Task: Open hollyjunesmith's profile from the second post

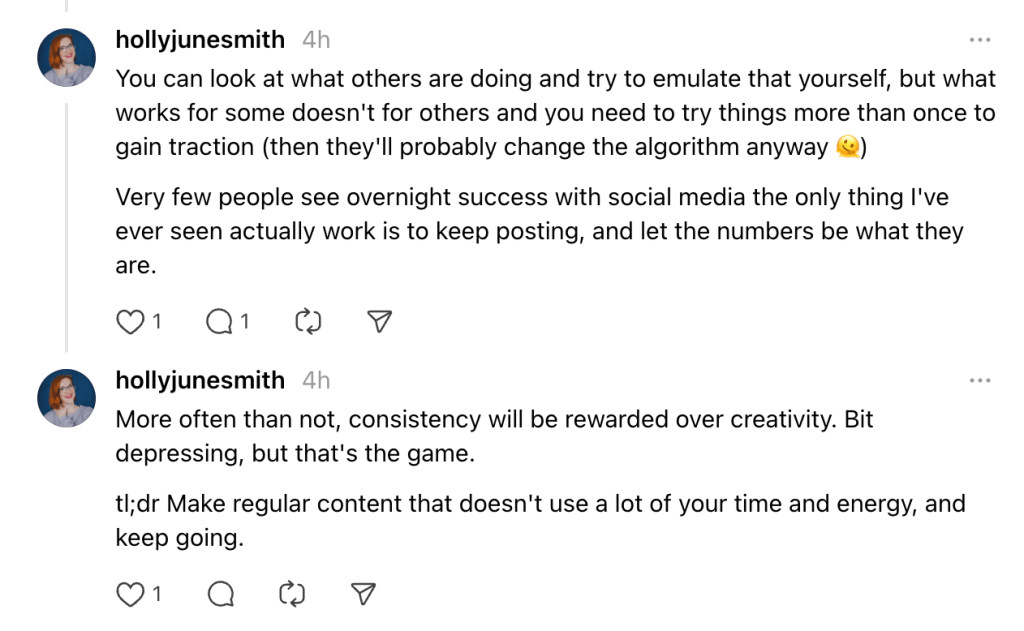Action: tap(199, 380)
